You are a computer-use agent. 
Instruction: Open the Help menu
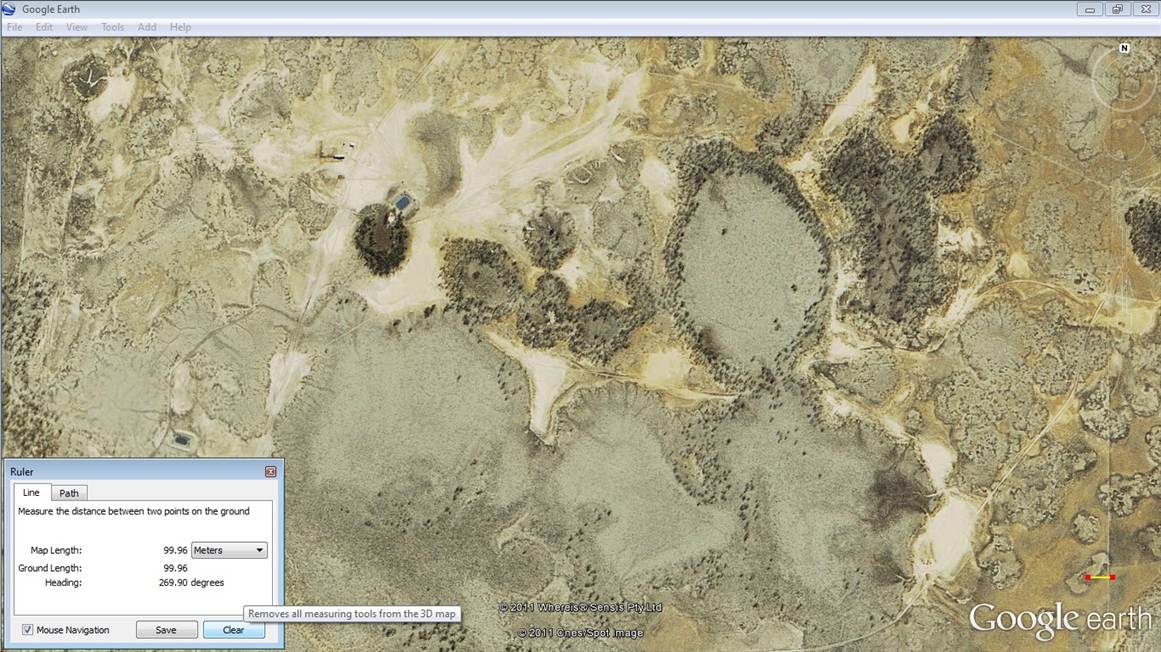pos(180,27)
